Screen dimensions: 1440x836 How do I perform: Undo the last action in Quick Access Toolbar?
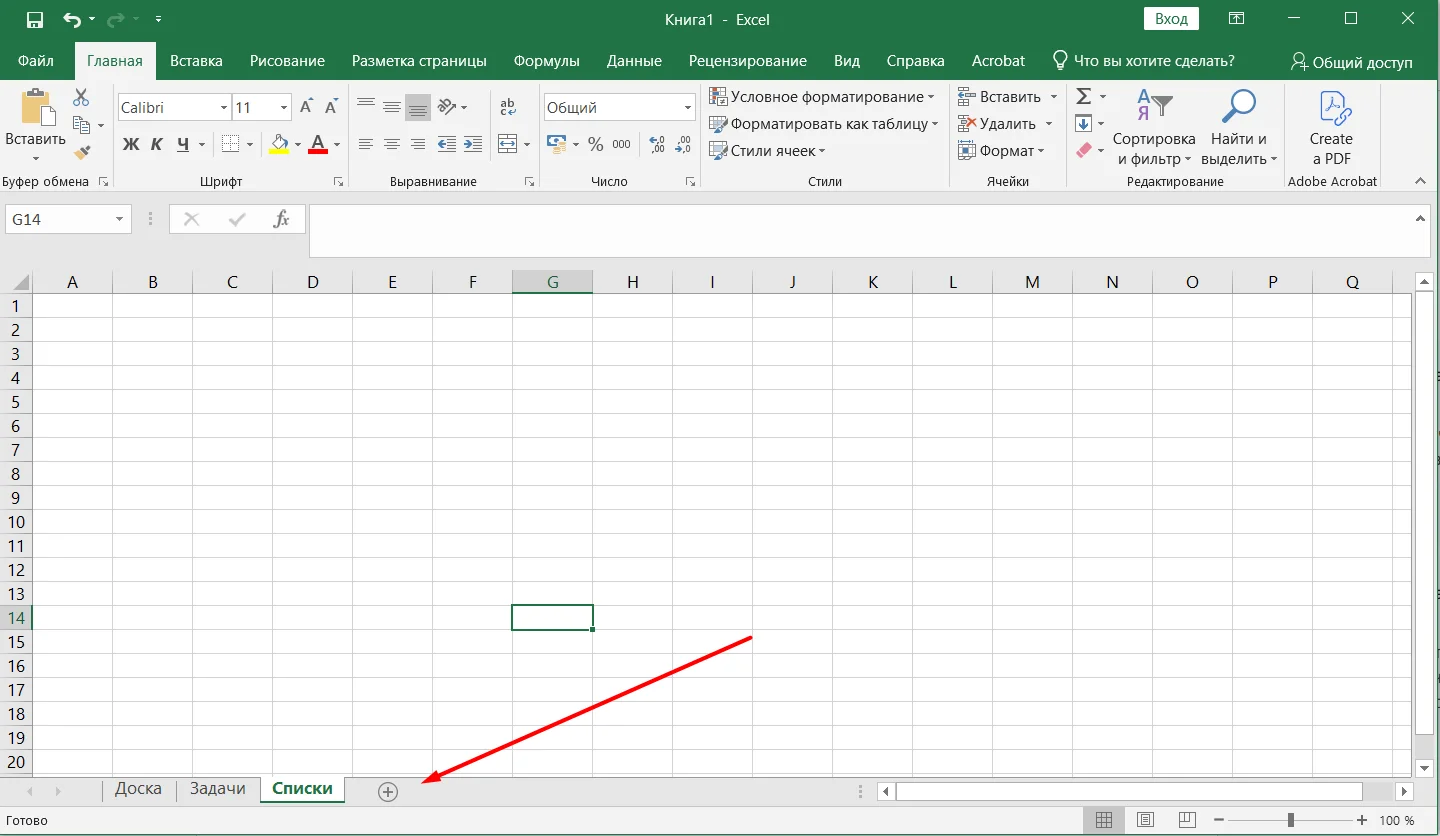tap(72, 19)
